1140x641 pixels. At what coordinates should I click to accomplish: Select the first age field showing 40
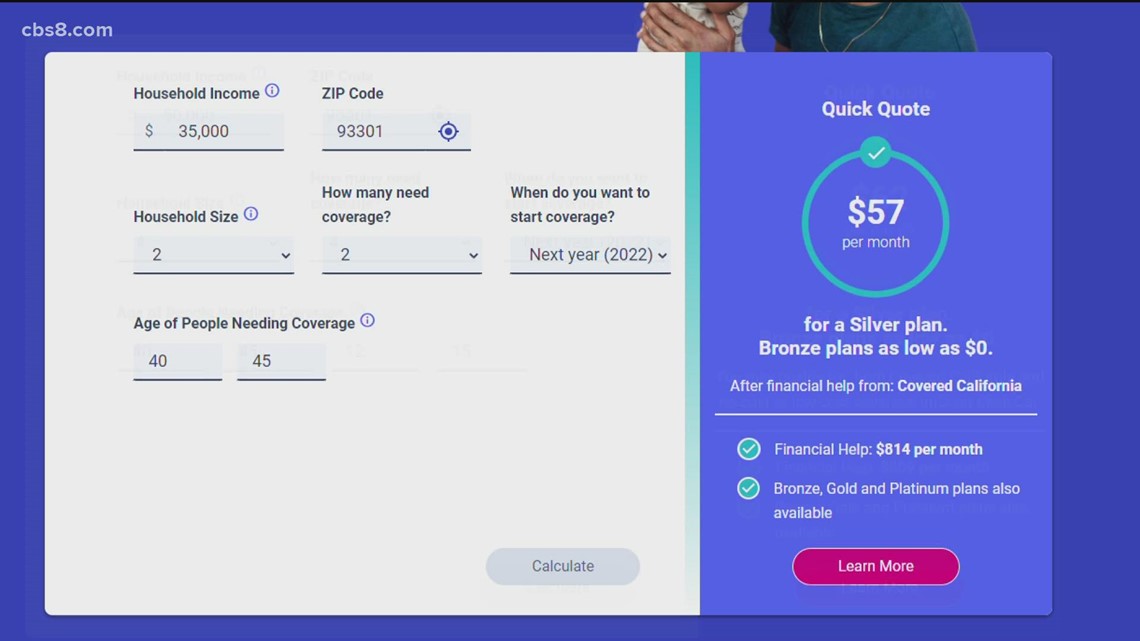tap(177, 361)
